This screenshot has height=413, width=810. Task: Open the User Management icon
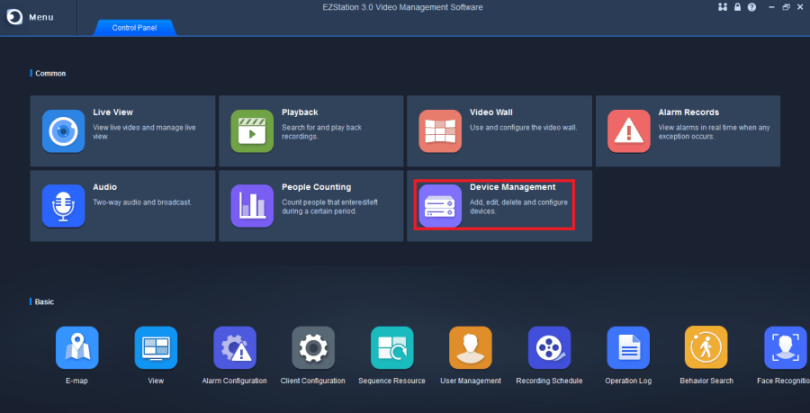pos(471,347)
